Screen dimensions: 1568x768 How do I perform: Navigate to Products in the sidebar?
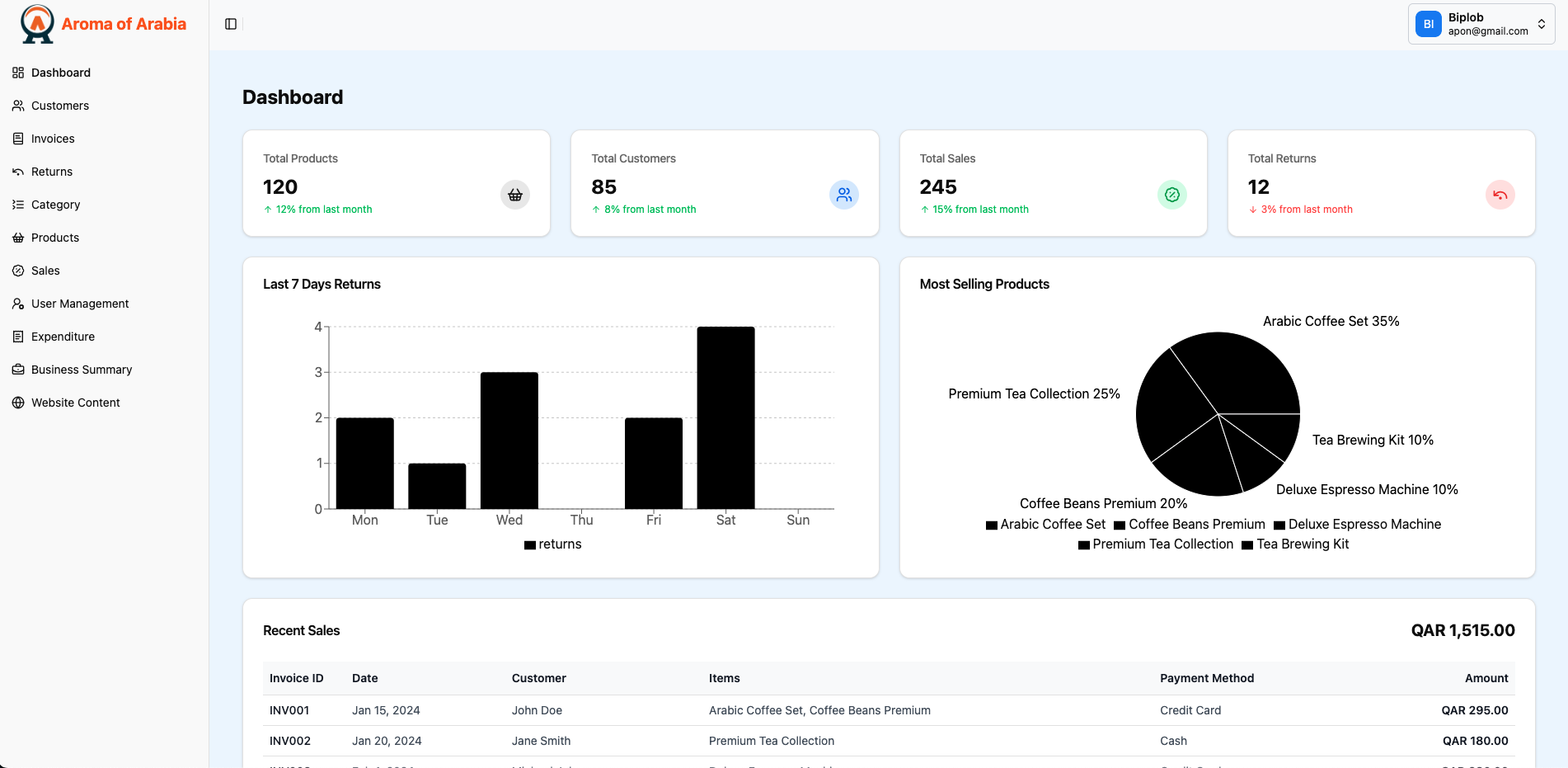click(55, 238)
